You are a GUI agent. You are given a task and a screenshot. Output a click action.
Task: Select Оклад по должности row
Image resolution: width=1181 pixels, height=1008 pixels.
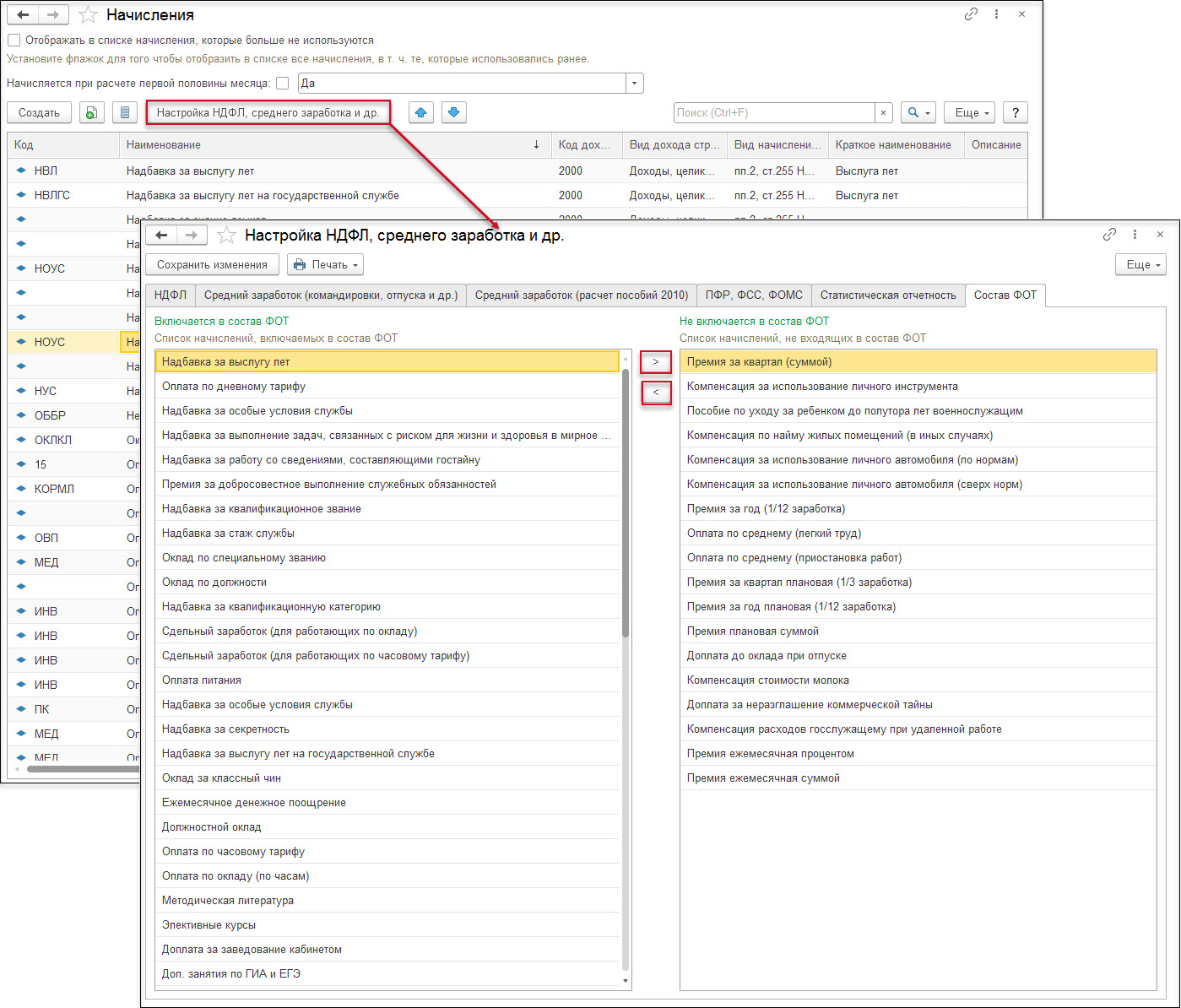(387, 582)
